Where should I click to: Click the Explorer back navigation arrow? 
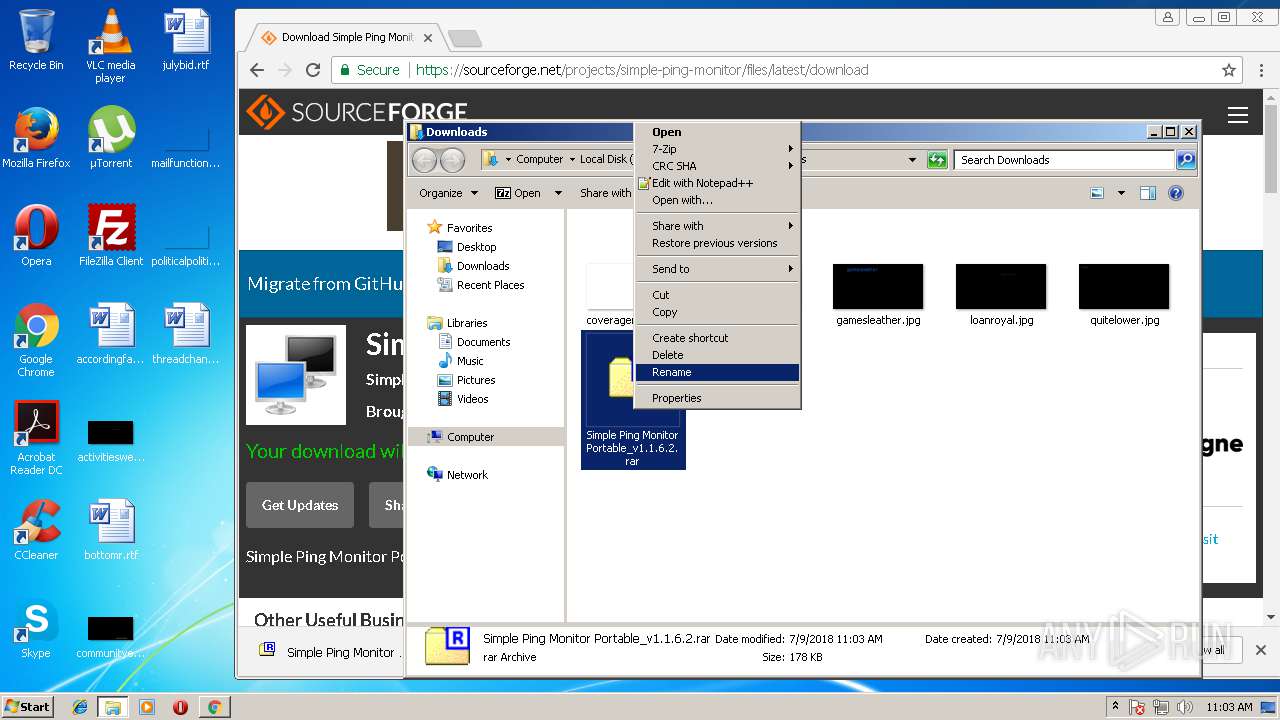pos(424,160)
